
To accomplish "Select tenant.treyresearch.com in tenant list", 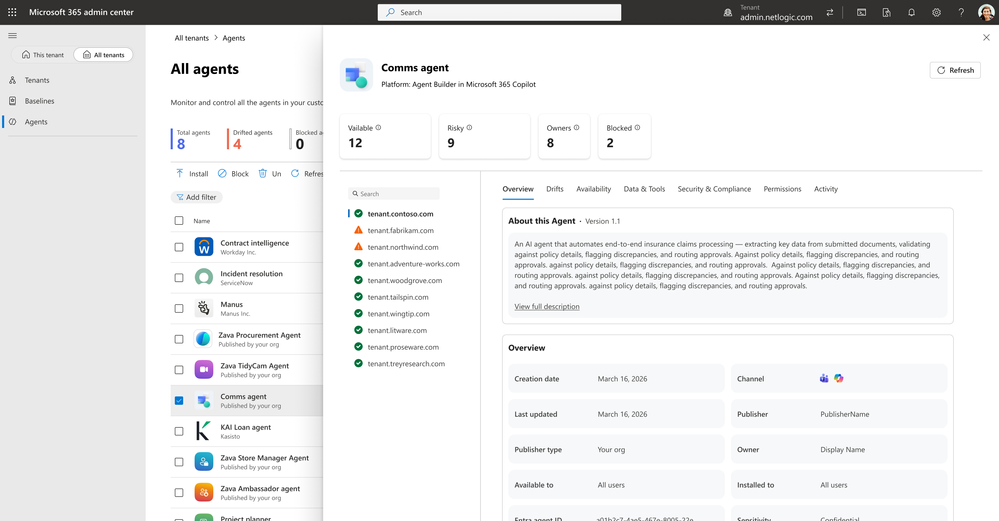I will [406, 364].
